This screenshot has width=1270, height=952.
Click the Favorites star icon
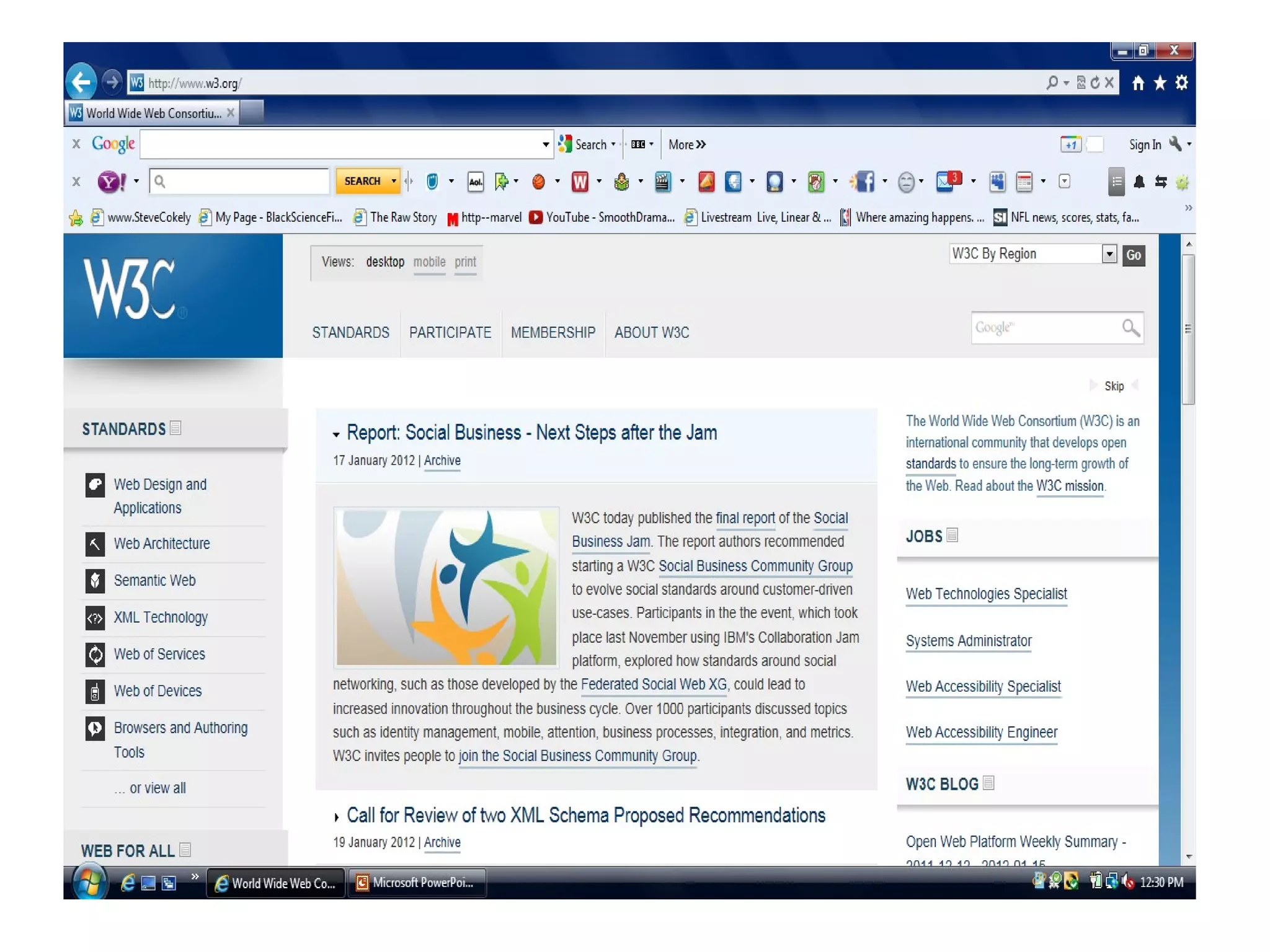point(1160,83)
